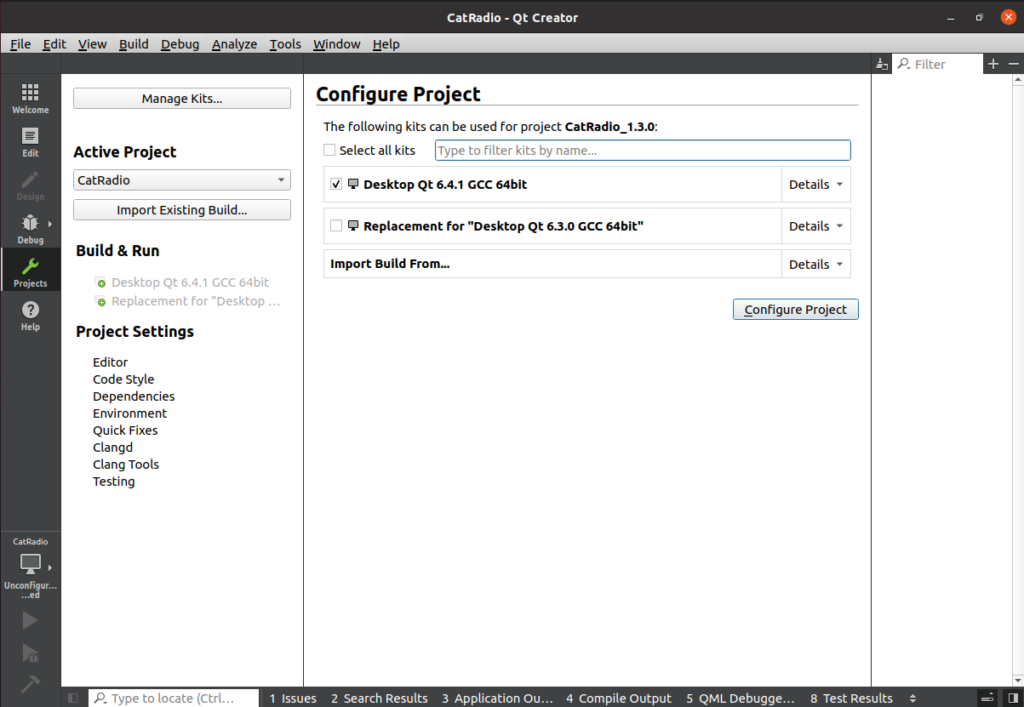The height and width of the screenshot is (707, 1024).
Task: Clear the output pane using broom icon
Action: 882,64
